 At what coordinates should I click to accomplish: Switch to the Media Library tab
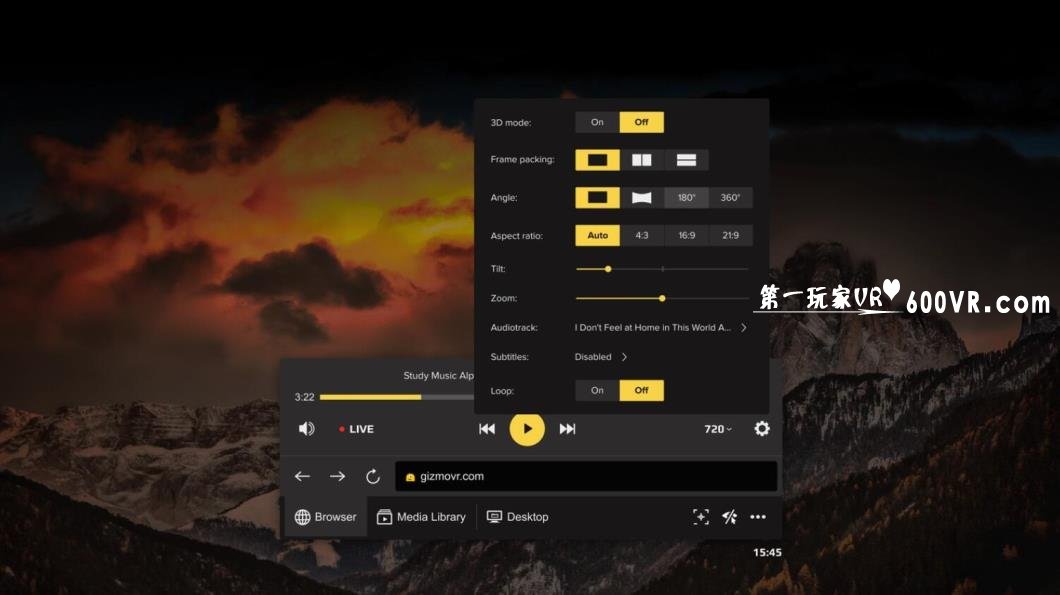click(x=421, y=517)
